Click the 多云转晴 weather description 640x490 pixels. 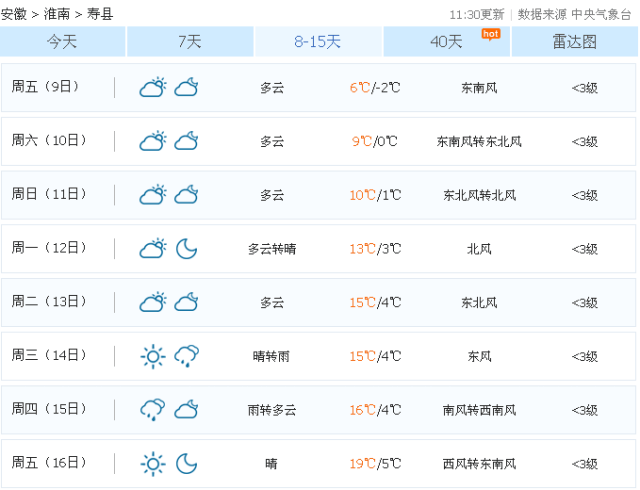coord(272,249)
